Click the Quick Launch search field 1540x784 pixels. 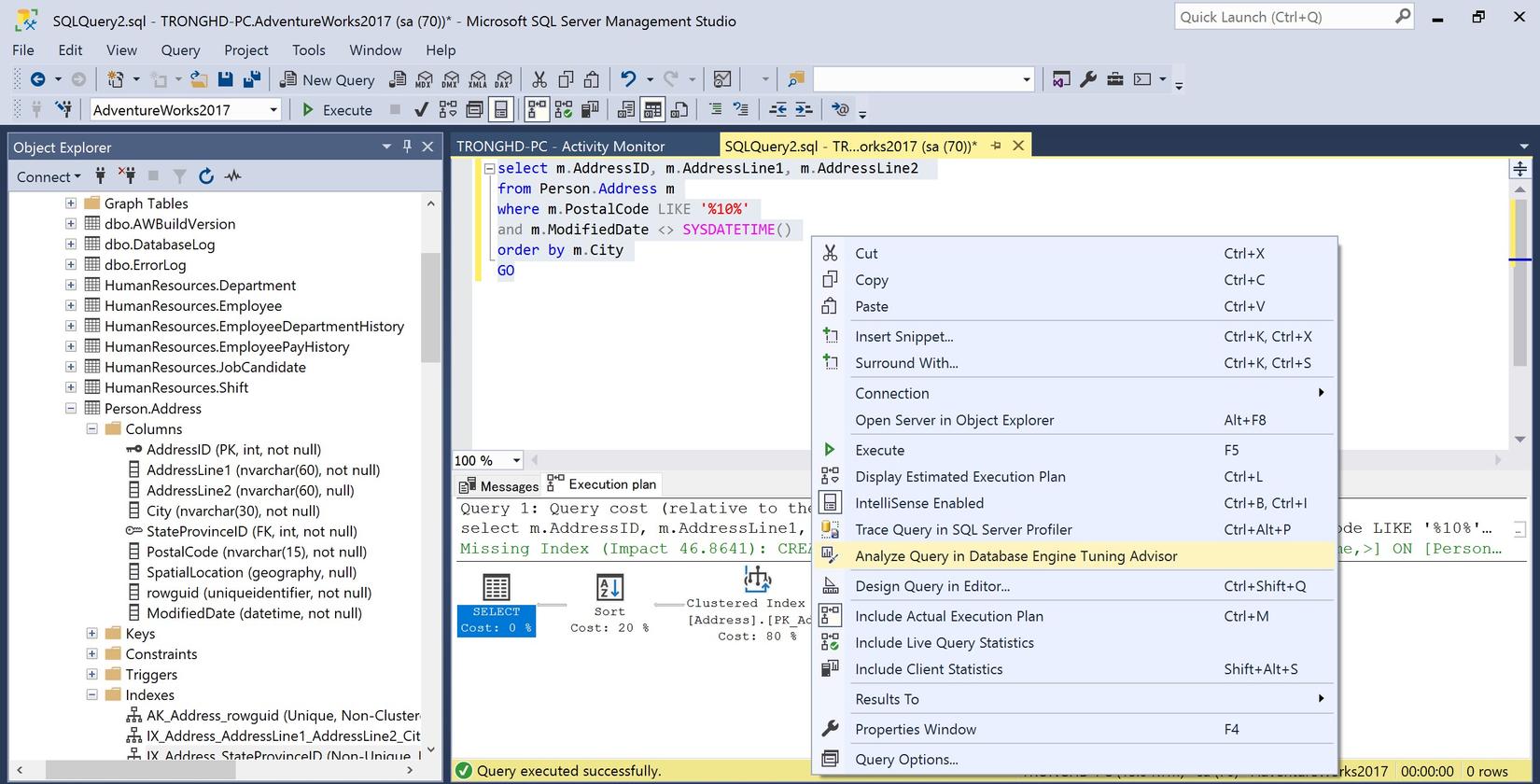click(1285, 17)
